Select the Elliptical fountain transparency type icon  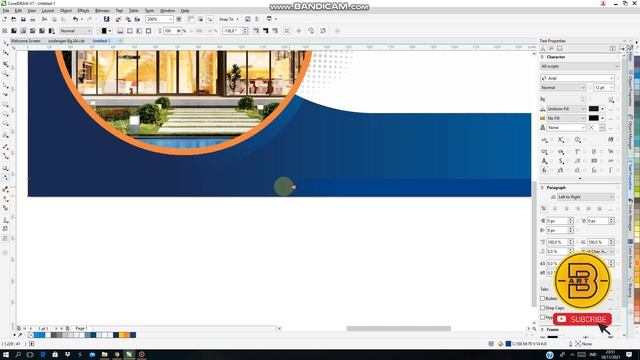pos(130,31)
